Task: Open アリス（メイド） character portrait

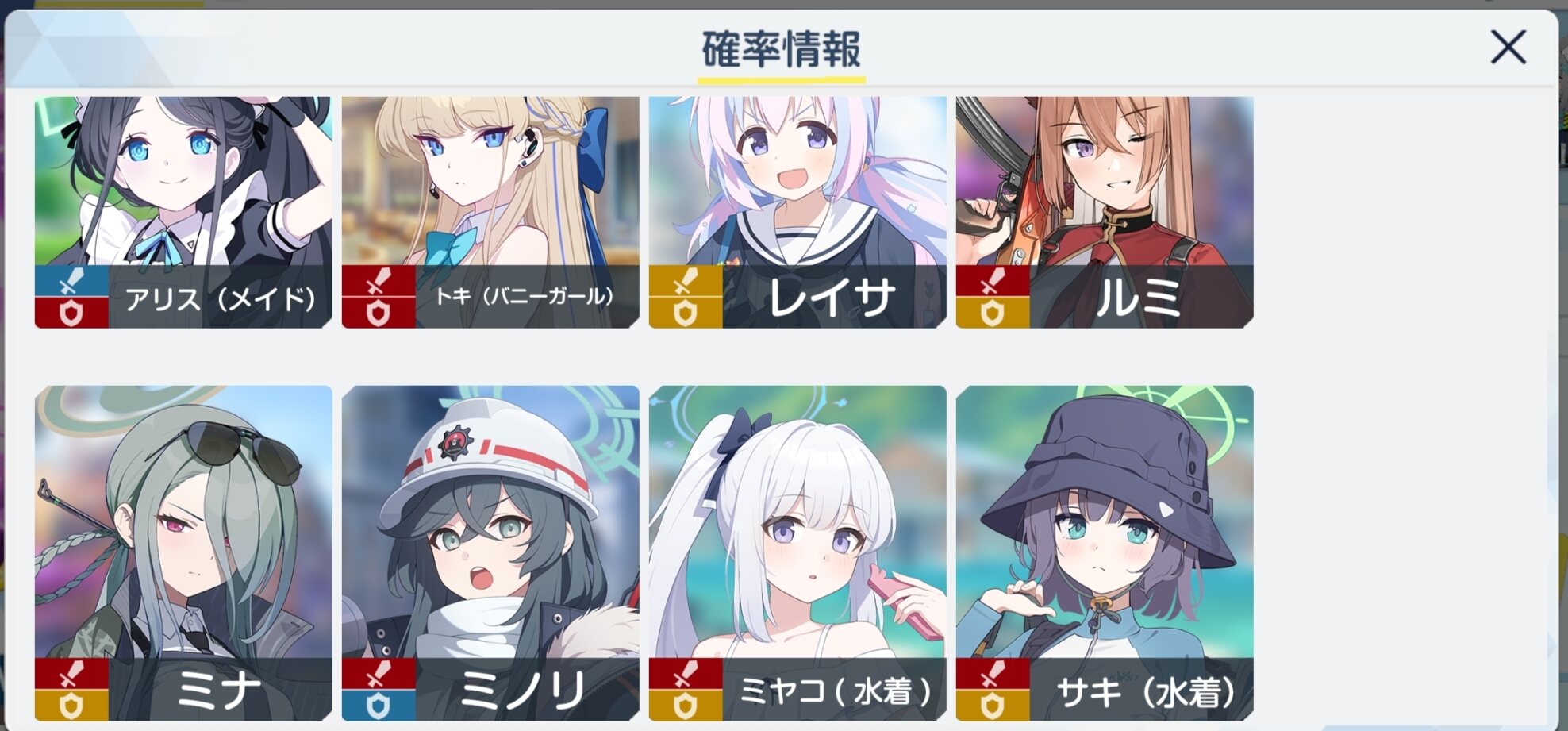Action: (183, 212)
